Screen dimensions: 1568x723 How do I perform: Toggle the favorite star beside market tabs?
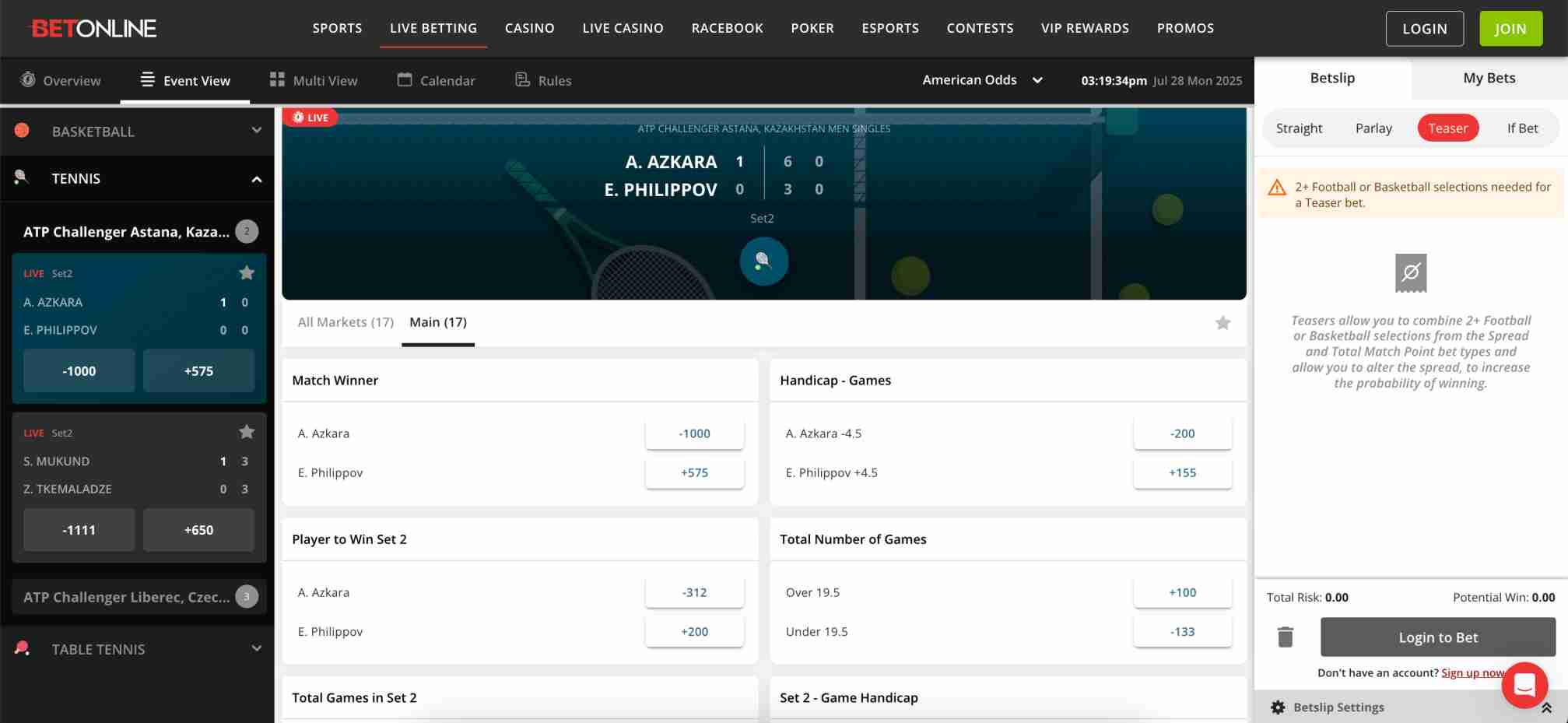[1222, 322]
